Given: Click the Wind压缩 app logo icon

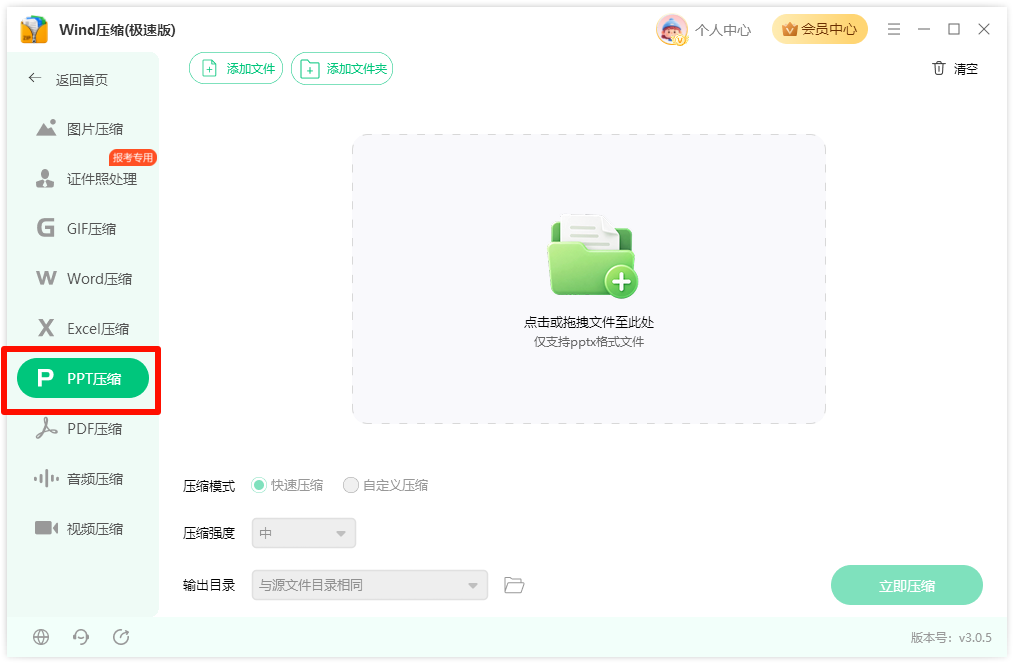Looking at the screenshot, I should click(x=34, y=30).
